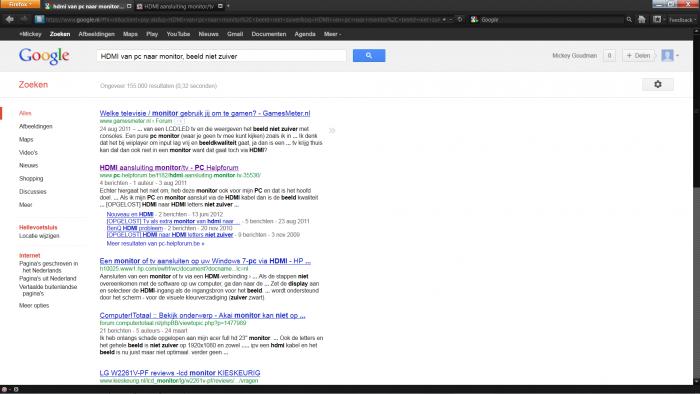Close the 'HDMI aansluiting monitor/tv' tab
Screen dimensions: 700x394
point(220,6)
